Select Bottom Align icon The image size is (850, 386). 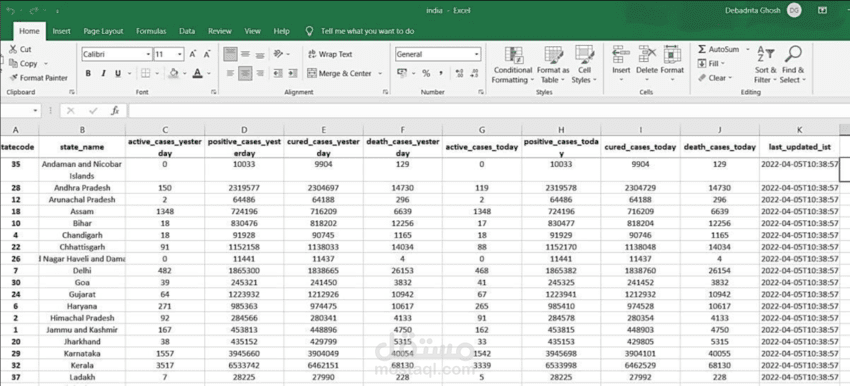click(260, 54)
